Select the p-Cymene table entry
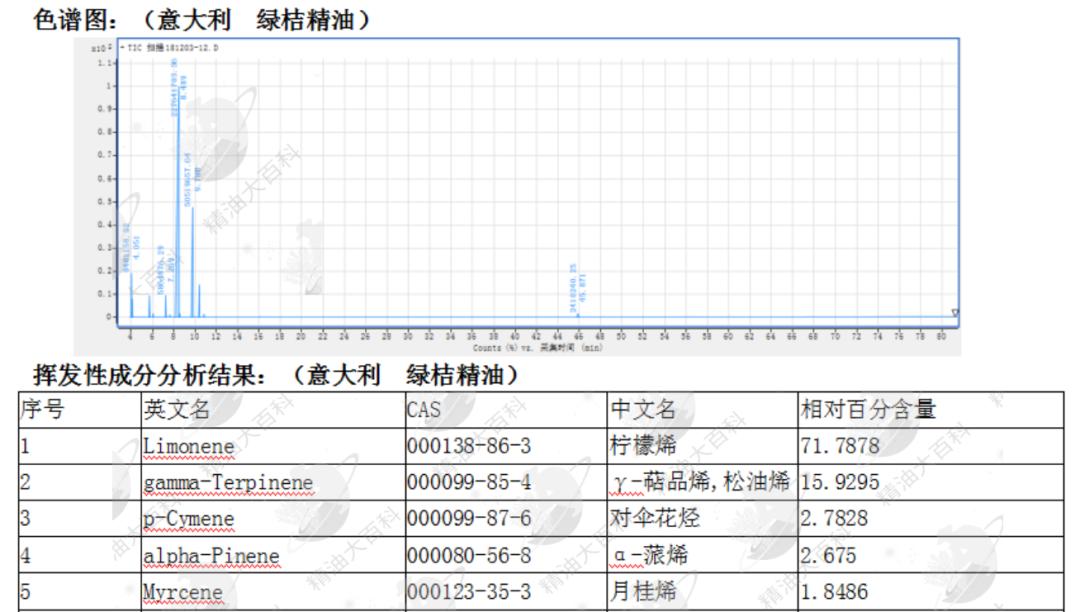This screenshot has height=612, width=1080. click(x=188, y=519)
